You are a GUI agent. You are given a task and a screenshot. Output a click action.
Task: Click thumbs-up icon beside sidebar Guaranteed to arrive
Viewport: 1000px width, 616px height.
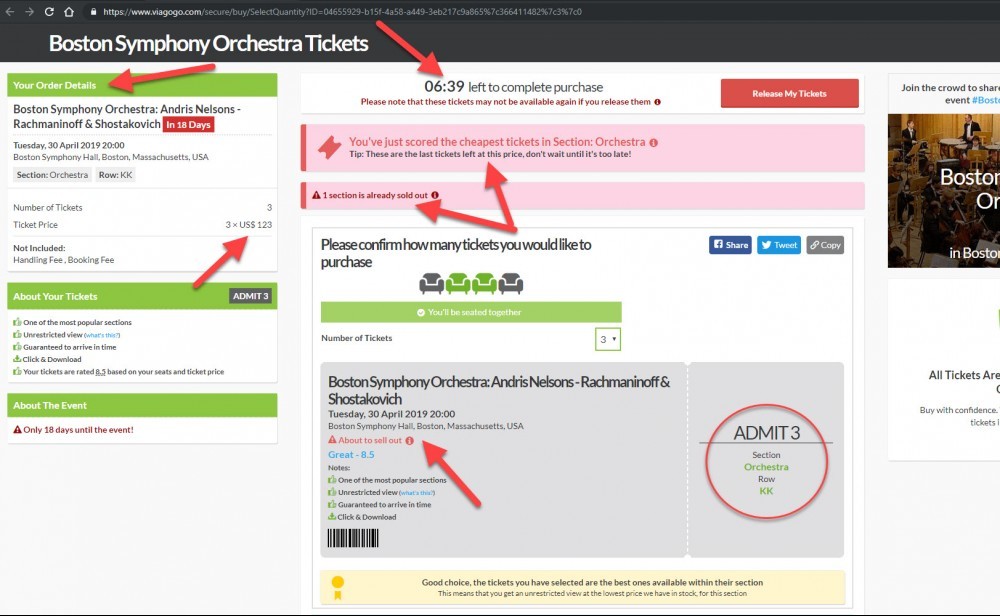(x=17, y=347)
